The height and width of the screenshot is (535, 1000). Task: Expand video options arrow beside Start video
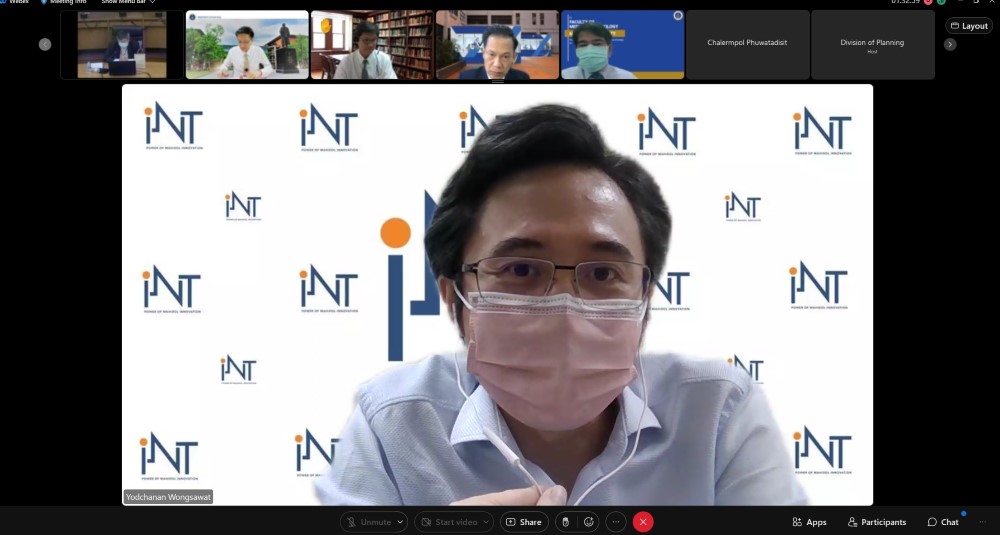coord(487,522)
